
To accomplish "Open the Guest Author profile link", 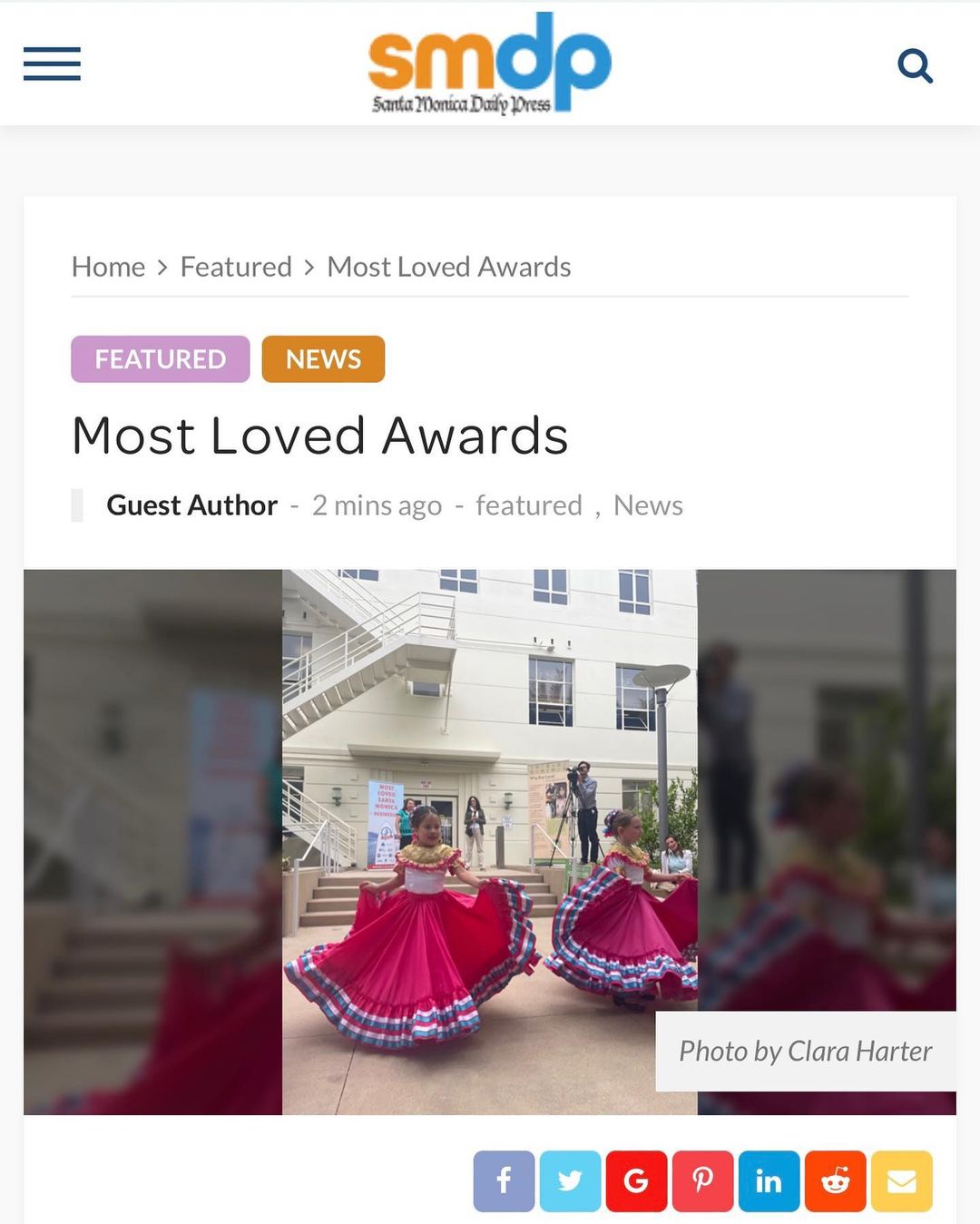I will [191, 505].
